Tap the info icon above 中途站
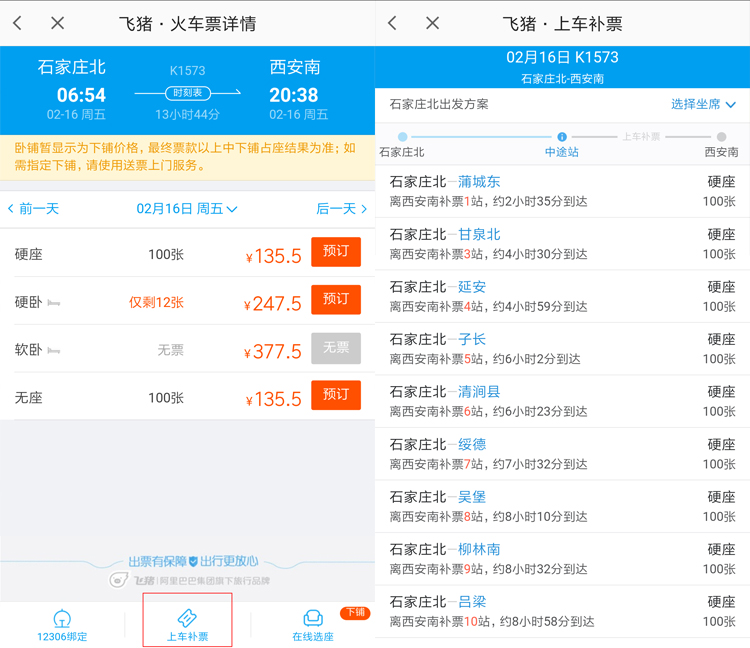 click(x=562, y=137)
